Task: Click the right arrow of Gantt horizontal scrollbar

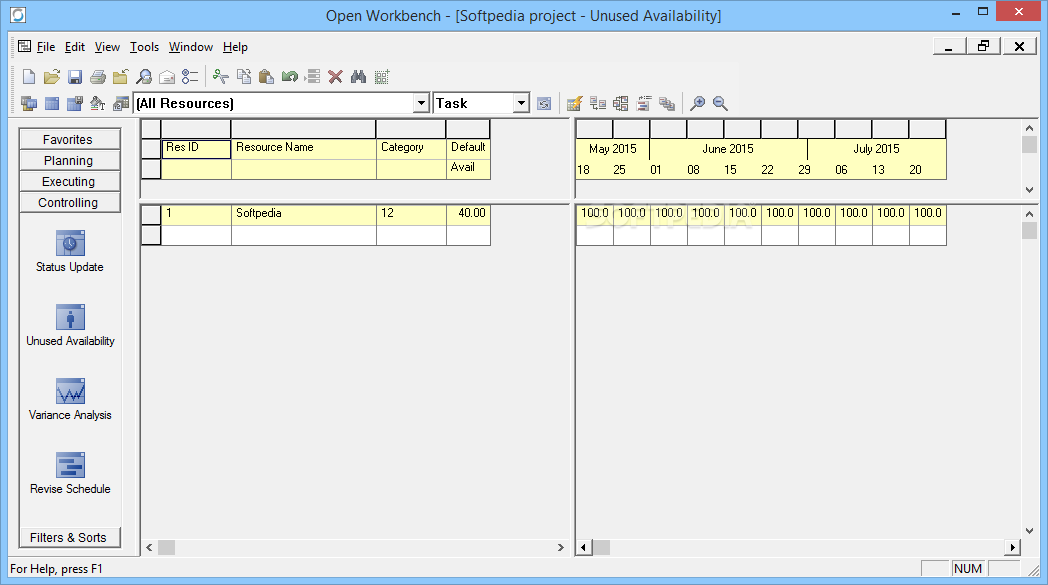Action: pyautogui.click(x=1013, y=548)
